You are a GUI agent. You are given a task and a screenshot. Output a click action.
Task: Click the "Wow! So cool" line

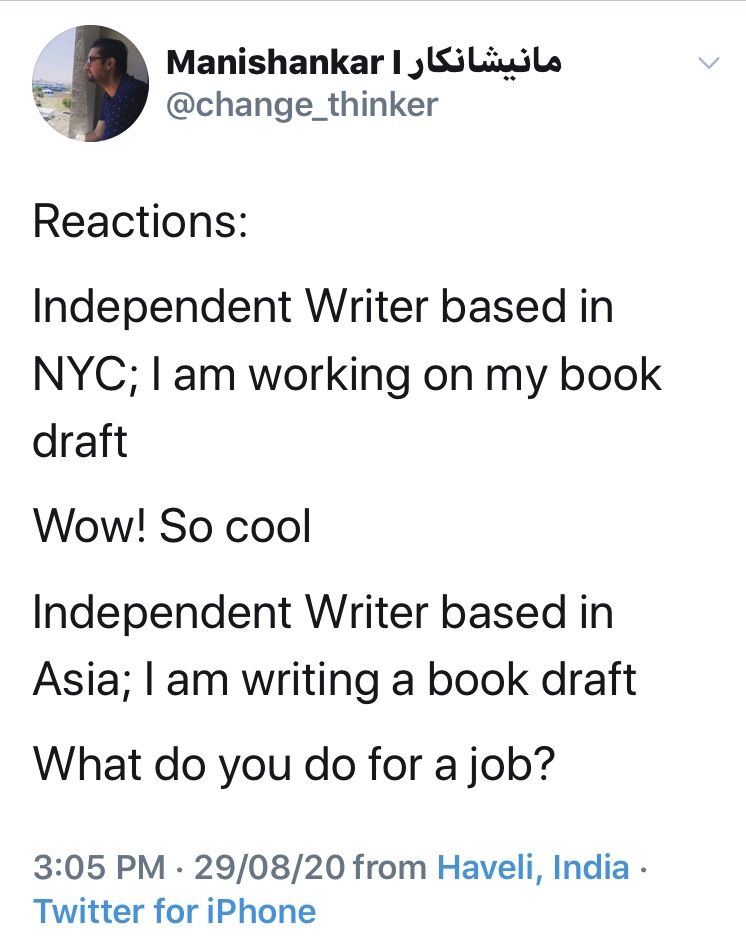(x=172, y=527)
